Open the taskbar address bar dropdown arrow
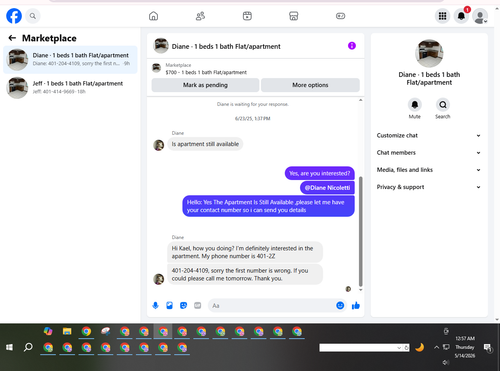Screen dimensions: 500x371 click(x=399, y=348)
